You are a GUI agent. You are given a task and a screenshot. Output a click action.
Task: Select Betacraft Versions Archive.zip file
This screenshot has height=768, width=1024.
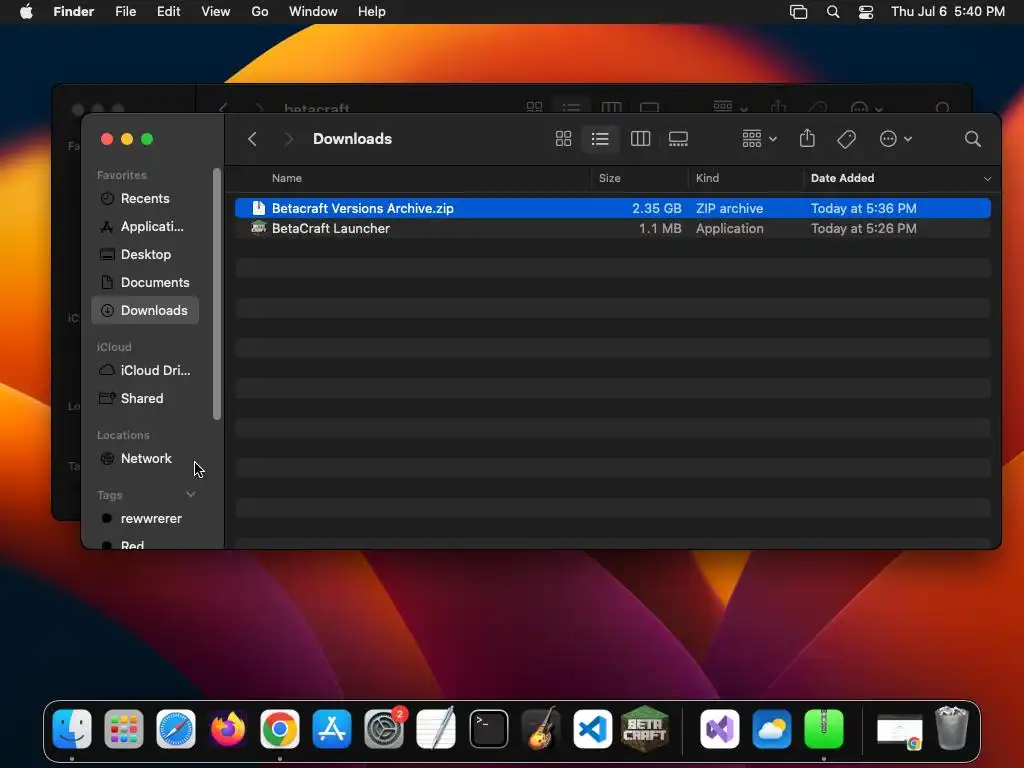coord(613,208)
